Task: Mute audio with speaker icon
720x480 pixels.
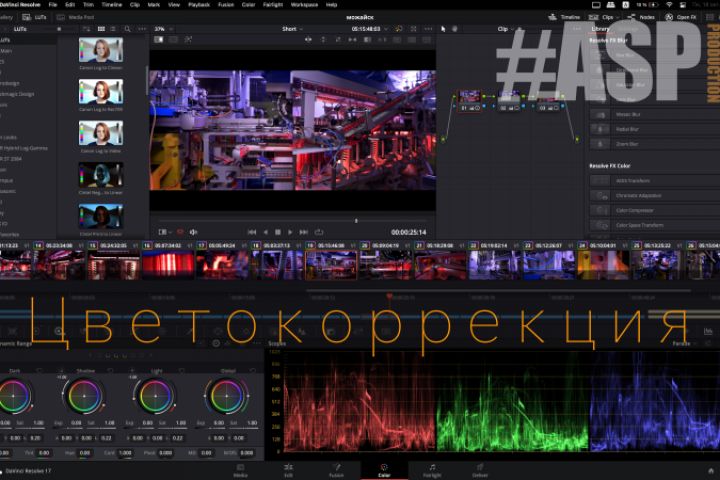Action: (x=193, y=232)
